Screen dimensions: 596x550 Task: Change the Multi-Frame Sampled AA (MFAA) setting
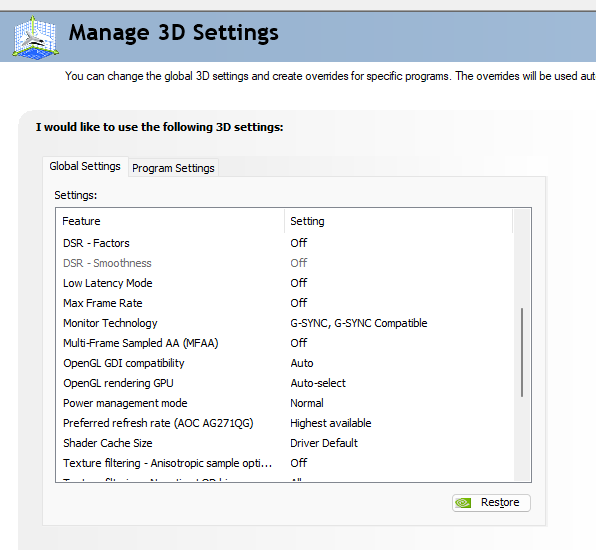click(x=299, y=343)
